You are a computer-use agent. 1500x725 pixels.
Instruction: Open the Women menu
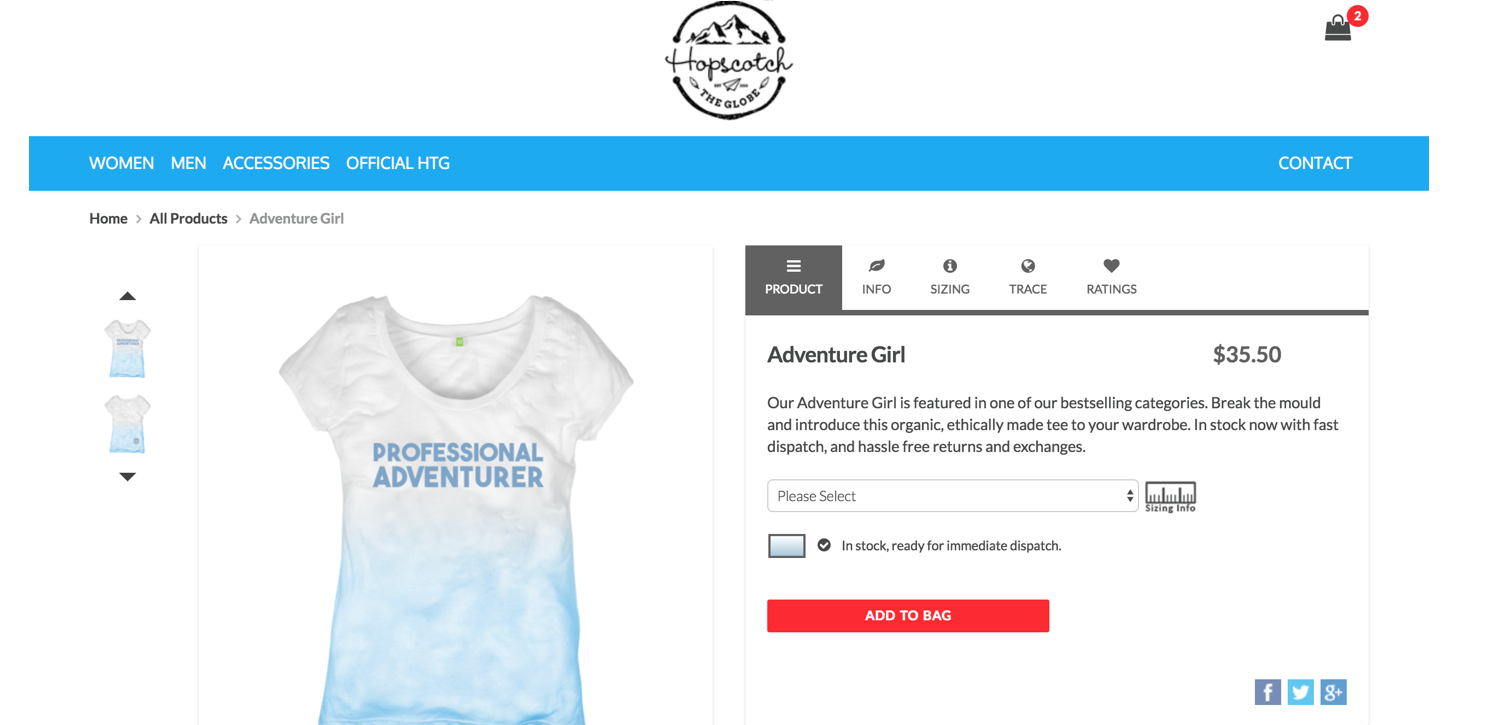122,163
